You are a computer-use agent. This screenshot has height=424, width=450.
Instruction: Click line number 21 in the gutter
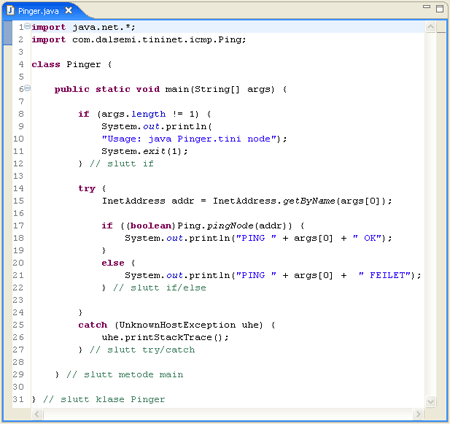18,275
